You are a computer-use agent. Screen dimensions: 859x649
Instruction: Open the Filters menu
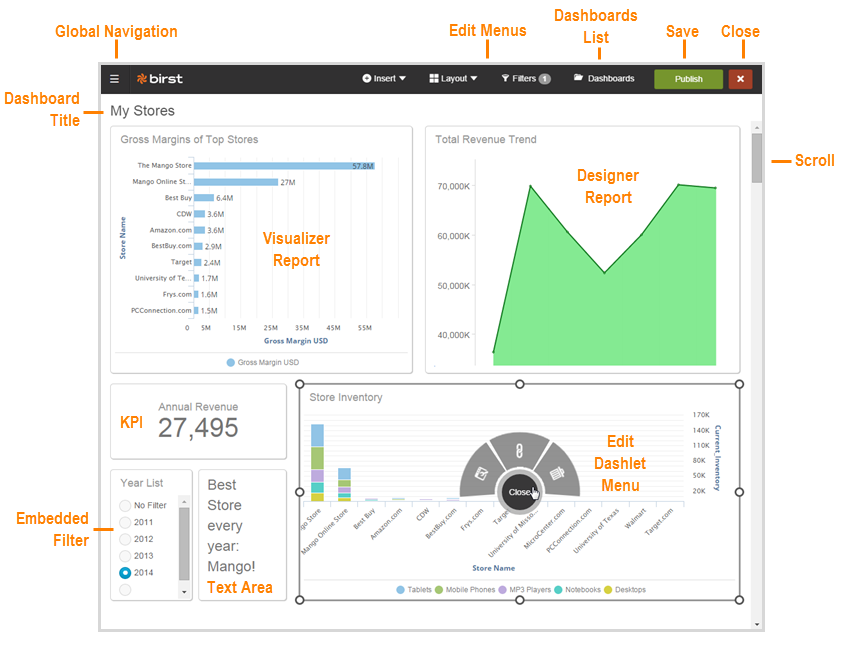tap(525, 79)
